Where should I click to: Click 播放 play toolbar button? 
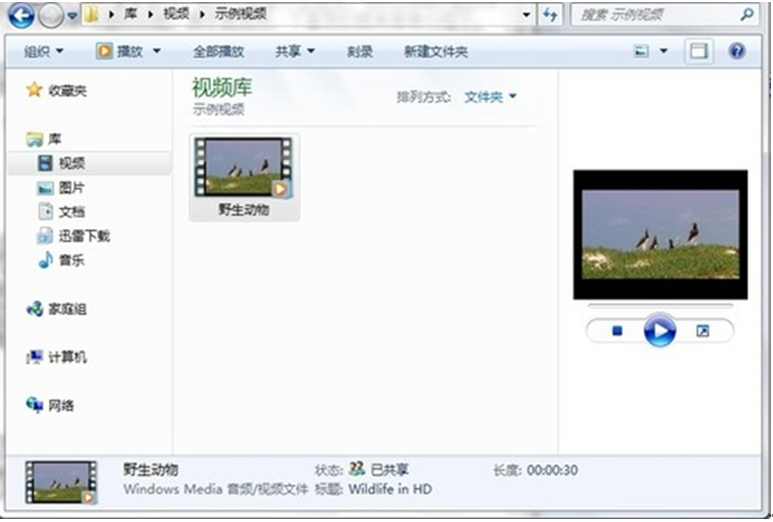pos(129,51)
